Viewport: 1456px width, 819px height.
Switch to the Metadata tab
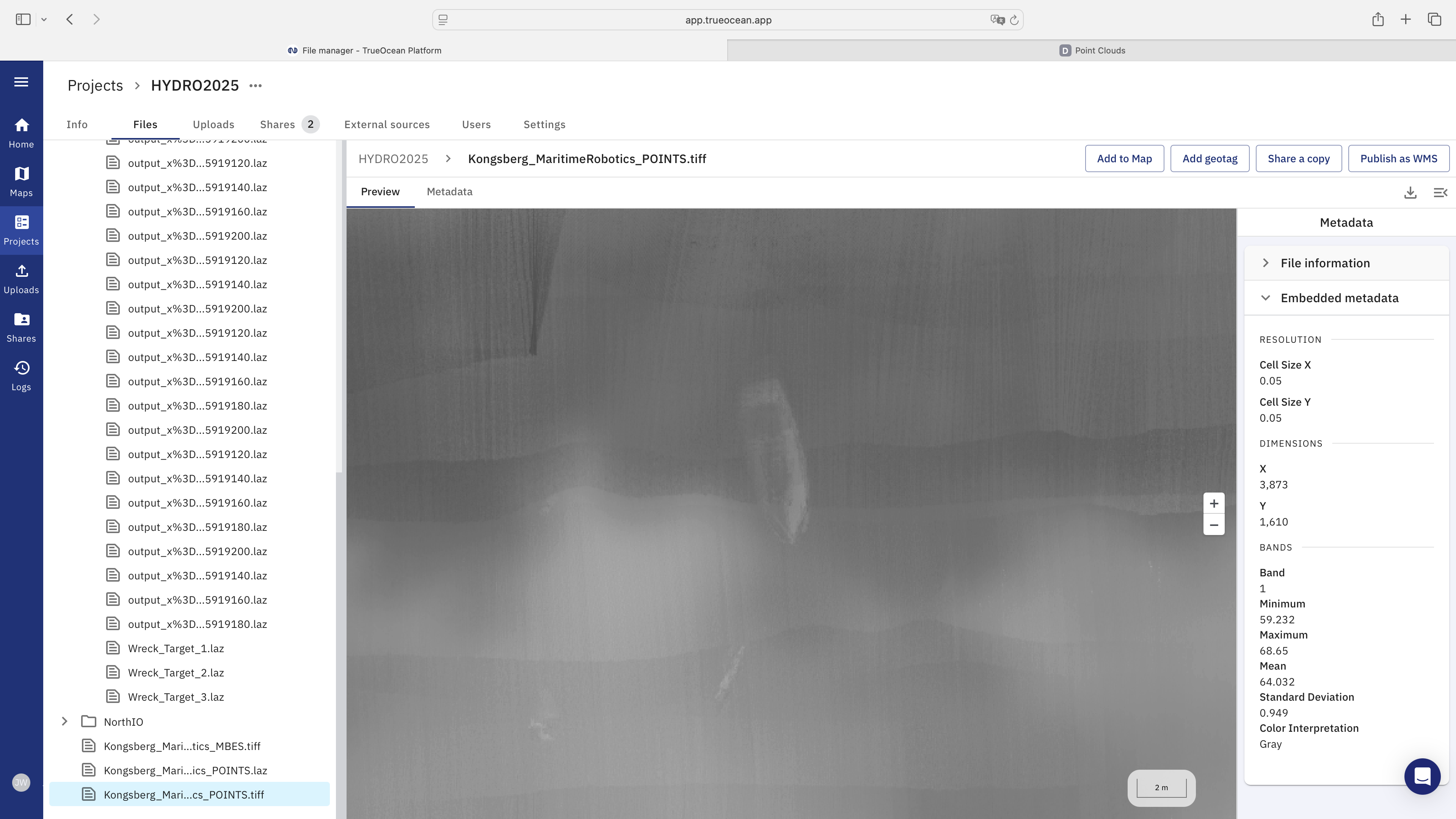[449, 191]
